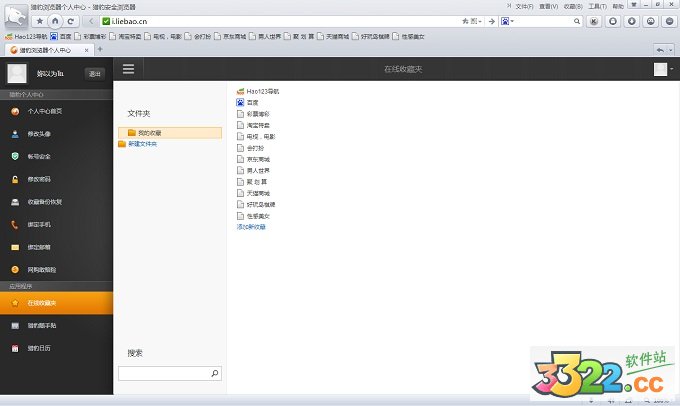Open 天猫商城 in favorites list
The height and width of the screenshot is (406, 680).
[x=253, y=193]
